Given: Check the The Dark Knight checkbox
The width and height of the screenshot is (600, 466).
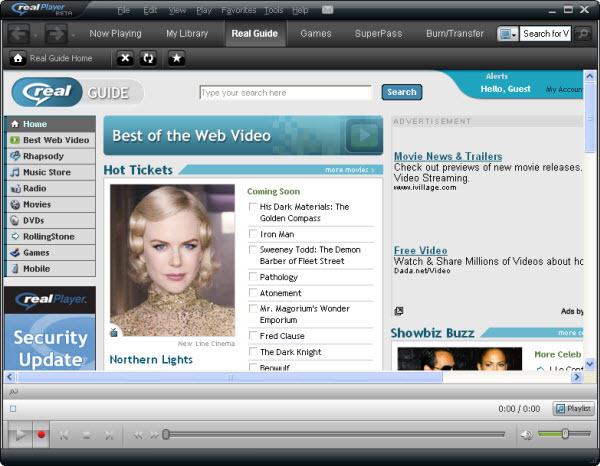Looking at the screenshot, I should tap(253, 352).
